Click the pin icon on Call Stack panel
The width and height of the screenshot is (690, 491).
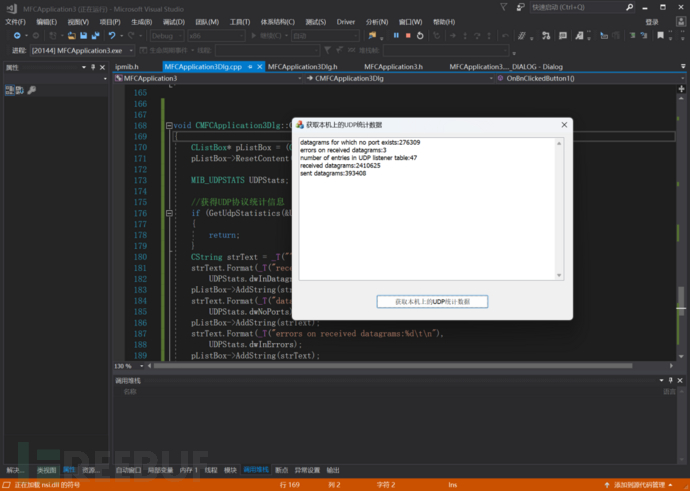click(671, 381)
